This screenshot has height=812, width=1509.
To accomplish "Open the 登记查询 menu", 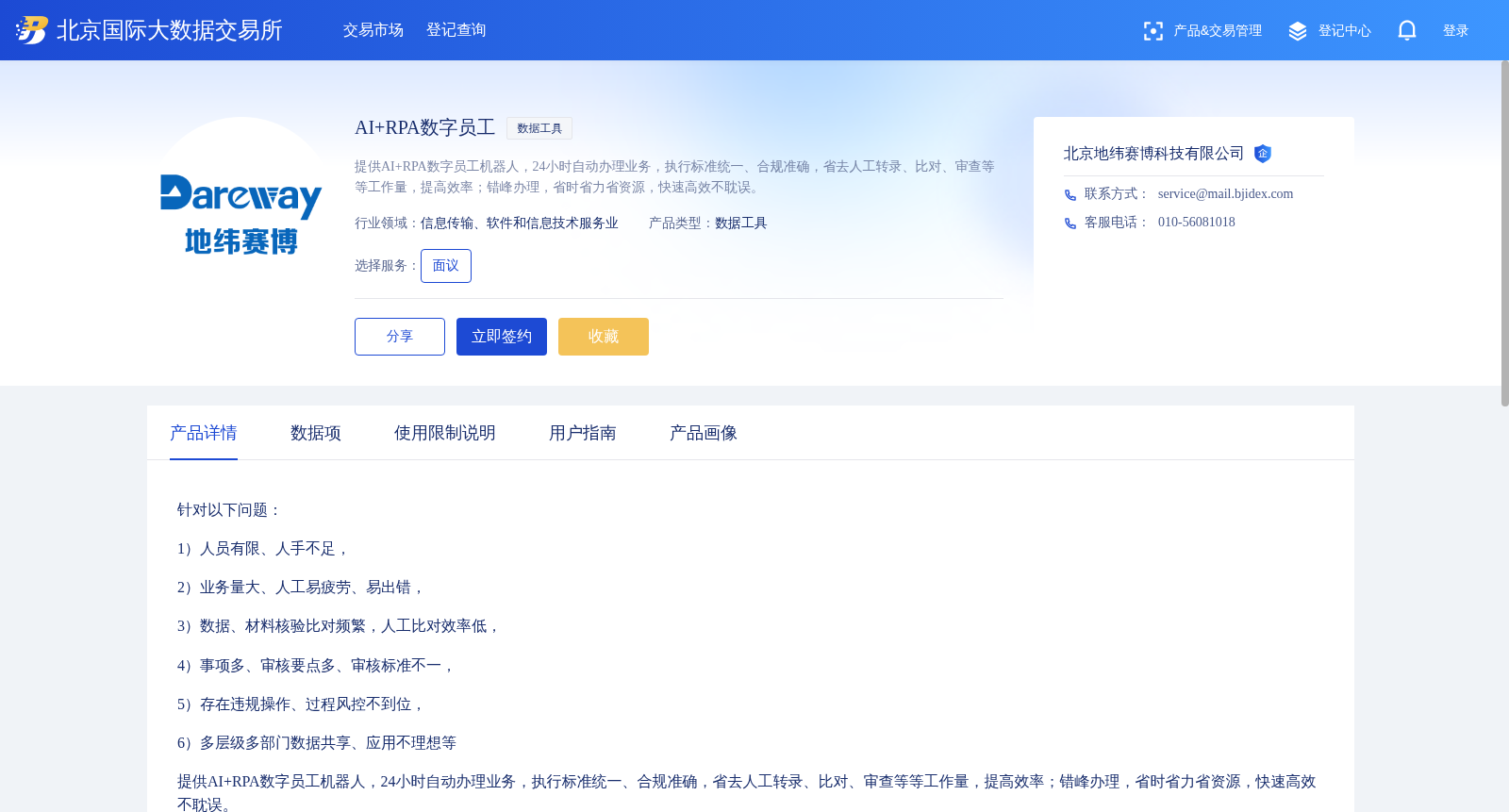I will coord(456,30).
